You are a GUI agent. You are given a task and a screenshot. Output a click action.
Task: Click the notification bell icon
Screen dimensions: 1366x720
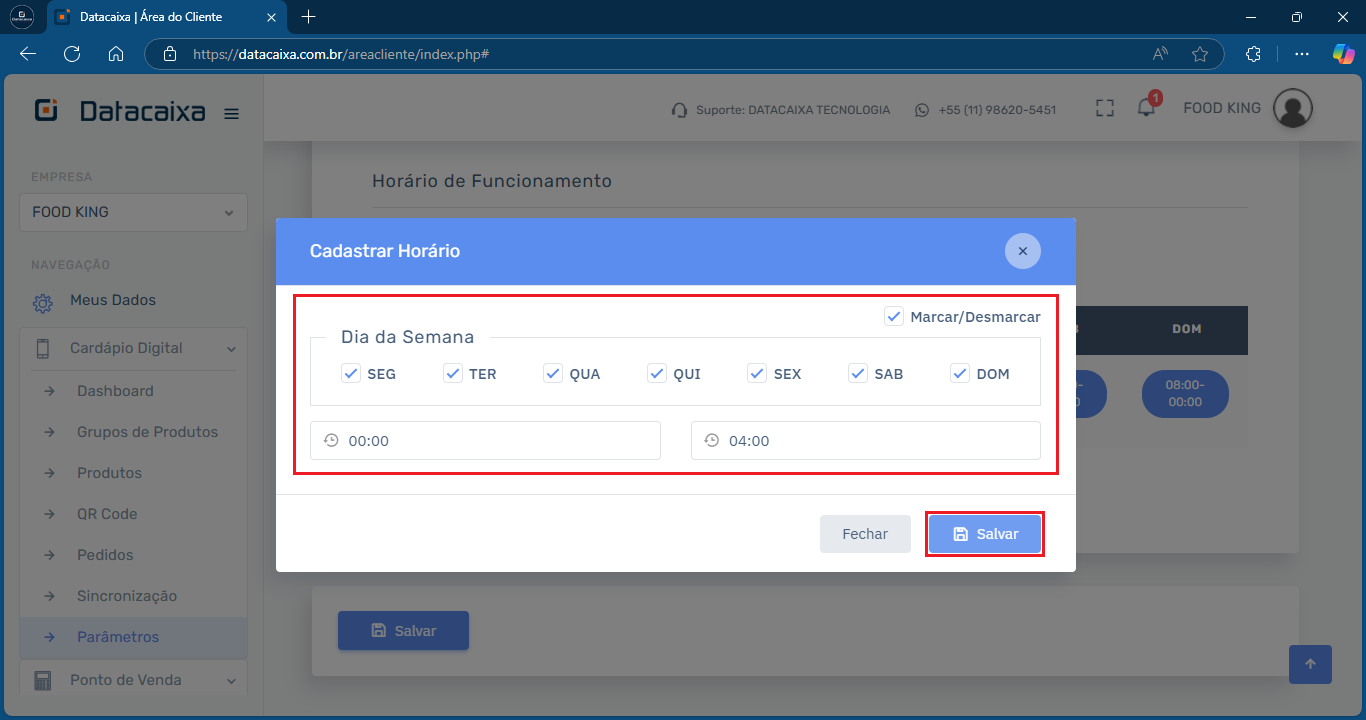(1146, 109)
